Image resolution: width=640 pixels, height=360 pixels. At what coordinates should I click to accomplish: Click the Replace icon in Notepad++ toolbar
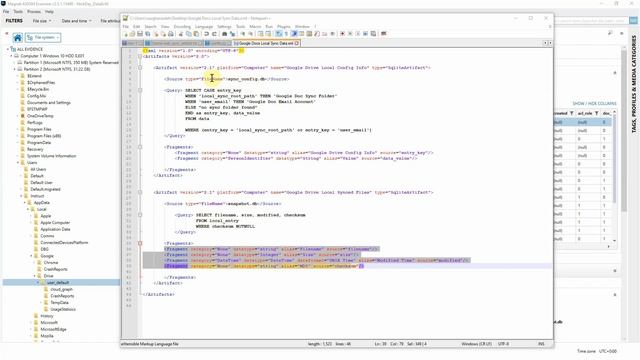pos(233,34)
